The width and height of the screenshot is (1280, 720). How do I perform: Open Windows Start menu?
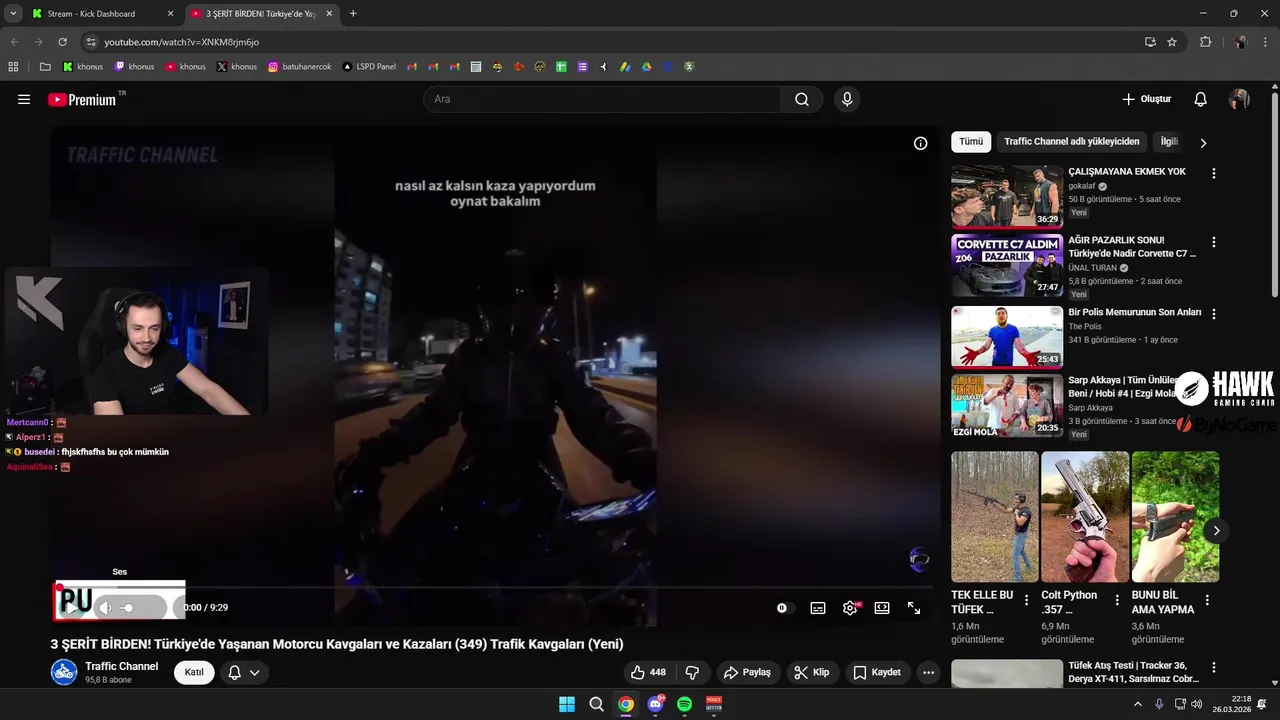click(x=567, y=704)
